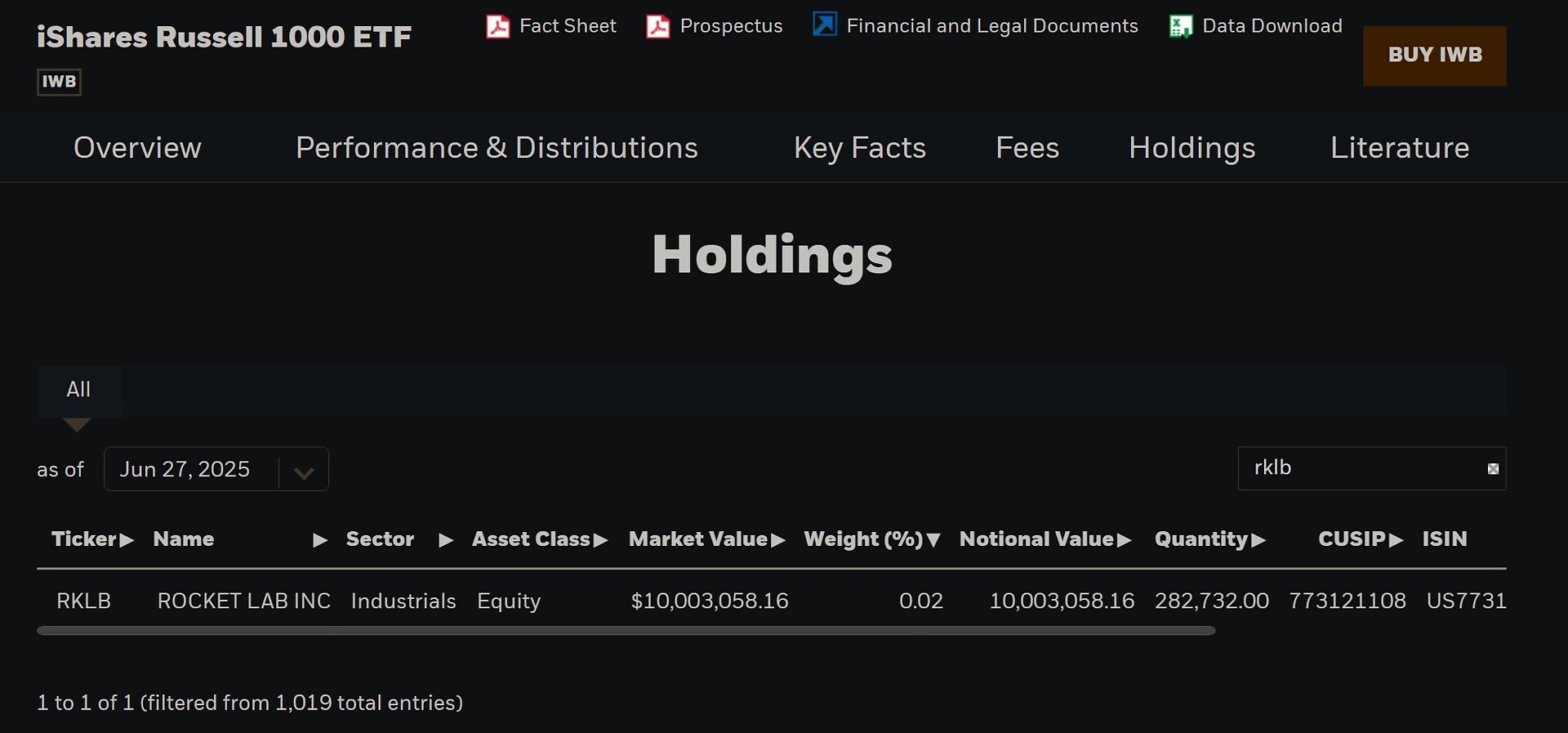Viewport: 1568px width, 733px height.
Task: Click the Financial and Legal Documents icon
Action: [x=824, y=25]
